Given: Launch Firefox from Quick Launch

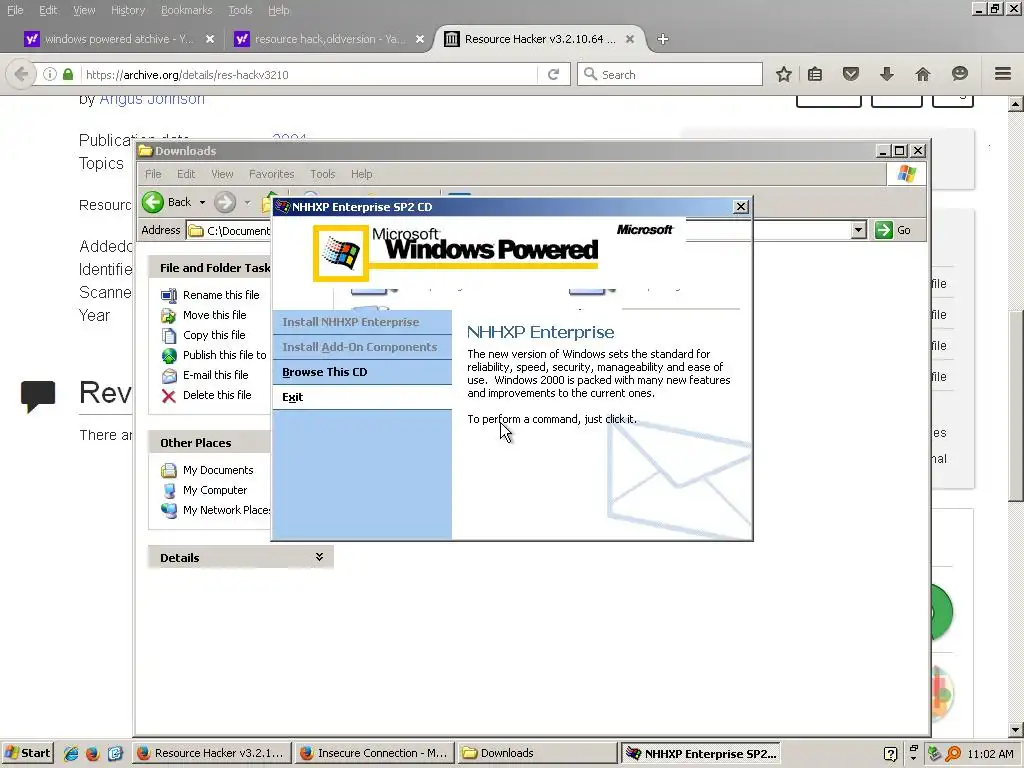Looking at the screenshot, I should (93, 754).
